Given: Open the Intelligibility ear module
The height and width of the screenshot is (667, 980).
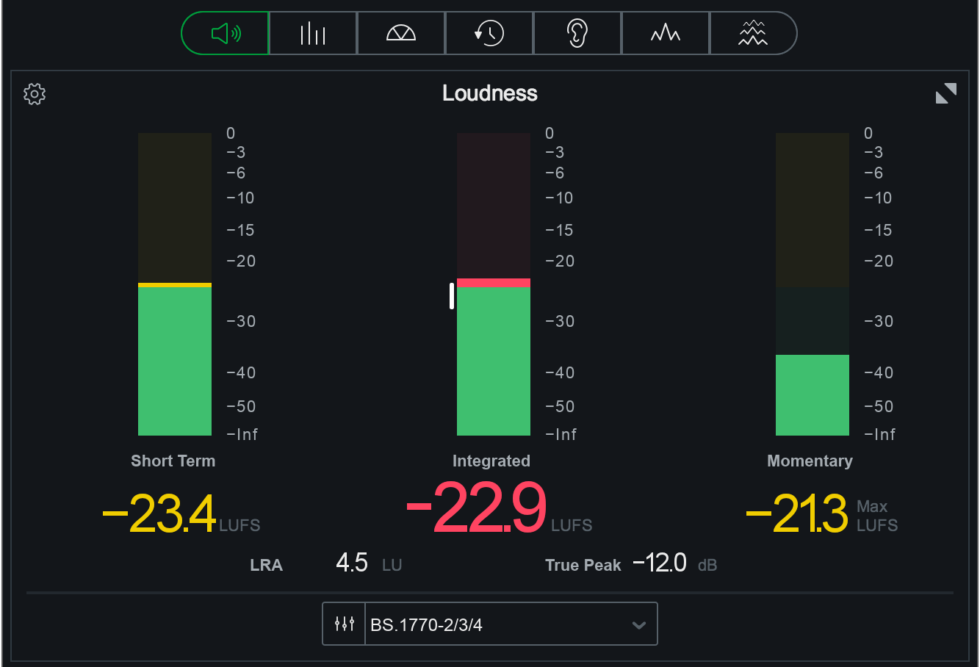Looking at the screenshot, I should tap(577, 32).
